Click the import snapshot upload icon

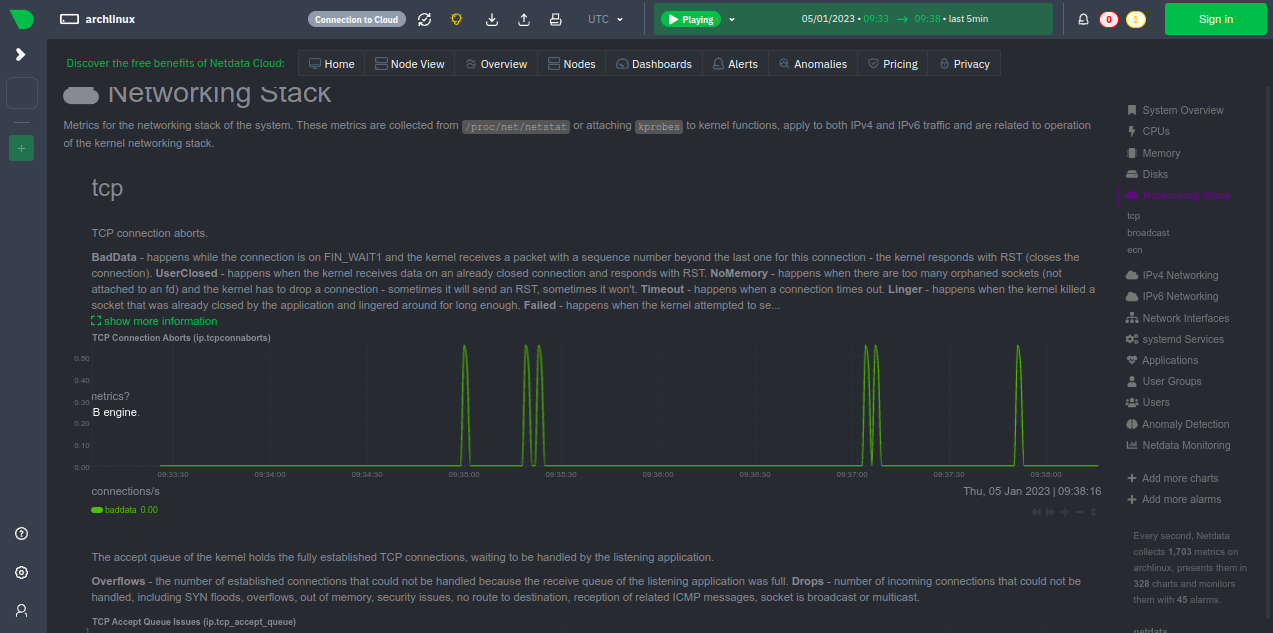click(x=524, y=19)
